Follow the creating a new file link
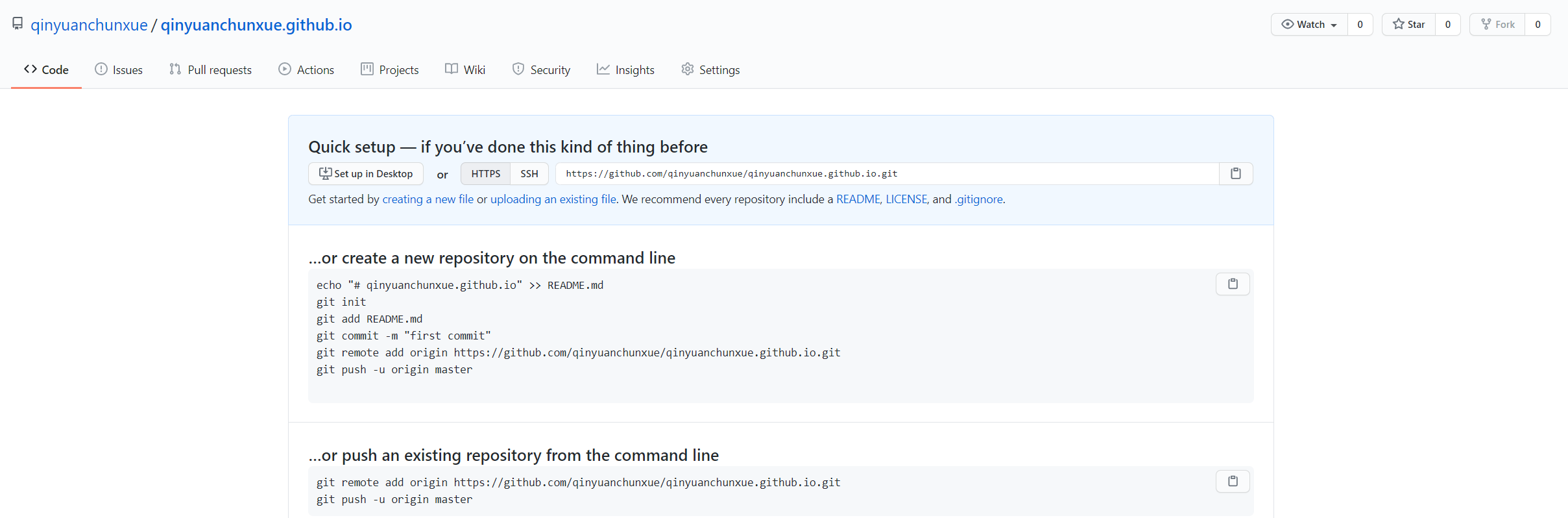 (428, 199)
